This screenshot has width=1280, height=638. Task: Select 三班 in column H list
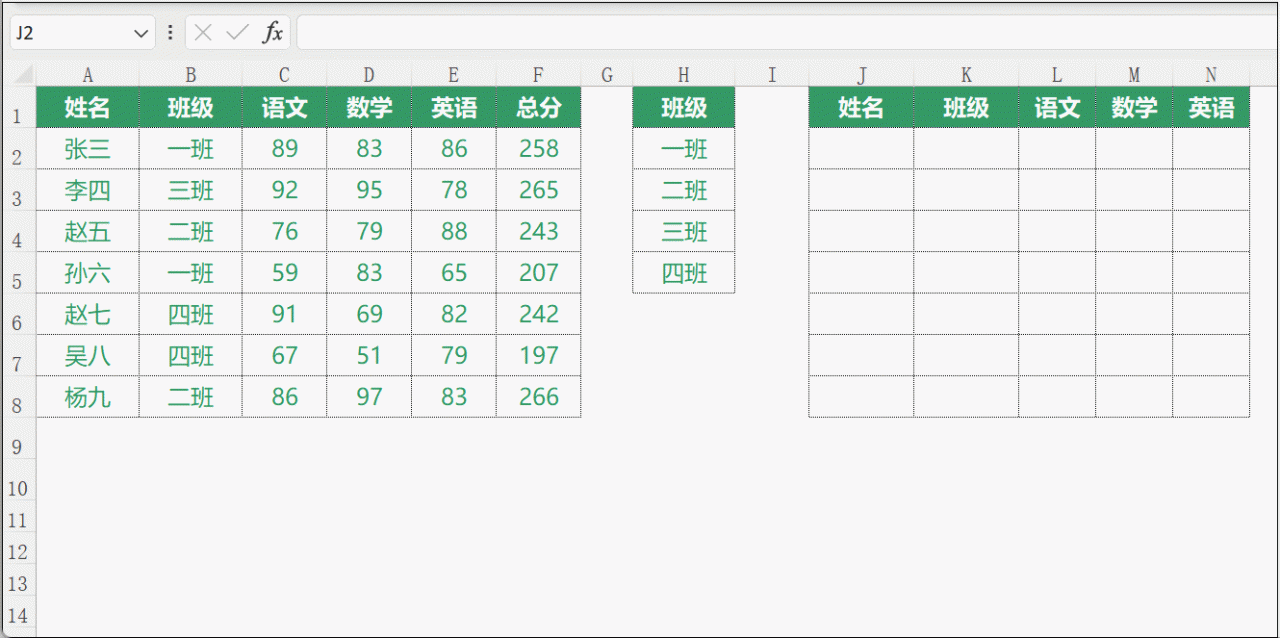pyautogui.click(x=684, y=232)
